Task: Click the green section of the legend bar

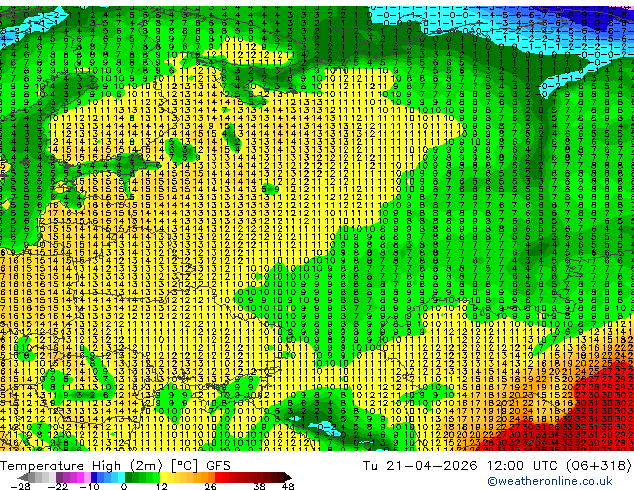Action: (142, 477)
